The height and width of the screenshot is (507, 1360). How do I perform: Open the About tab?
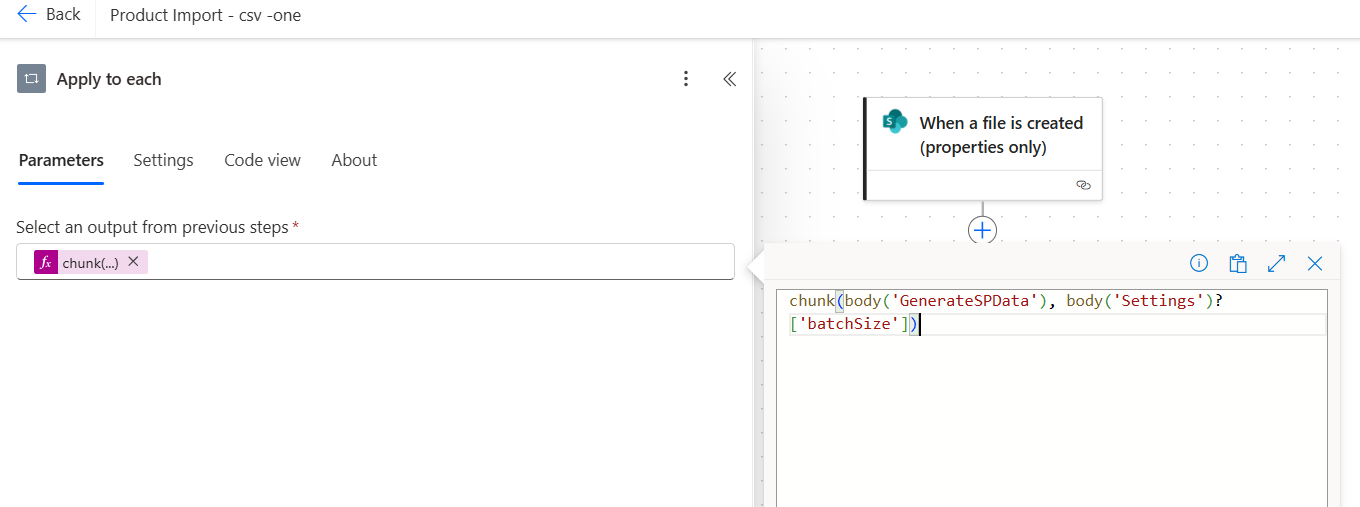[354, 160]
